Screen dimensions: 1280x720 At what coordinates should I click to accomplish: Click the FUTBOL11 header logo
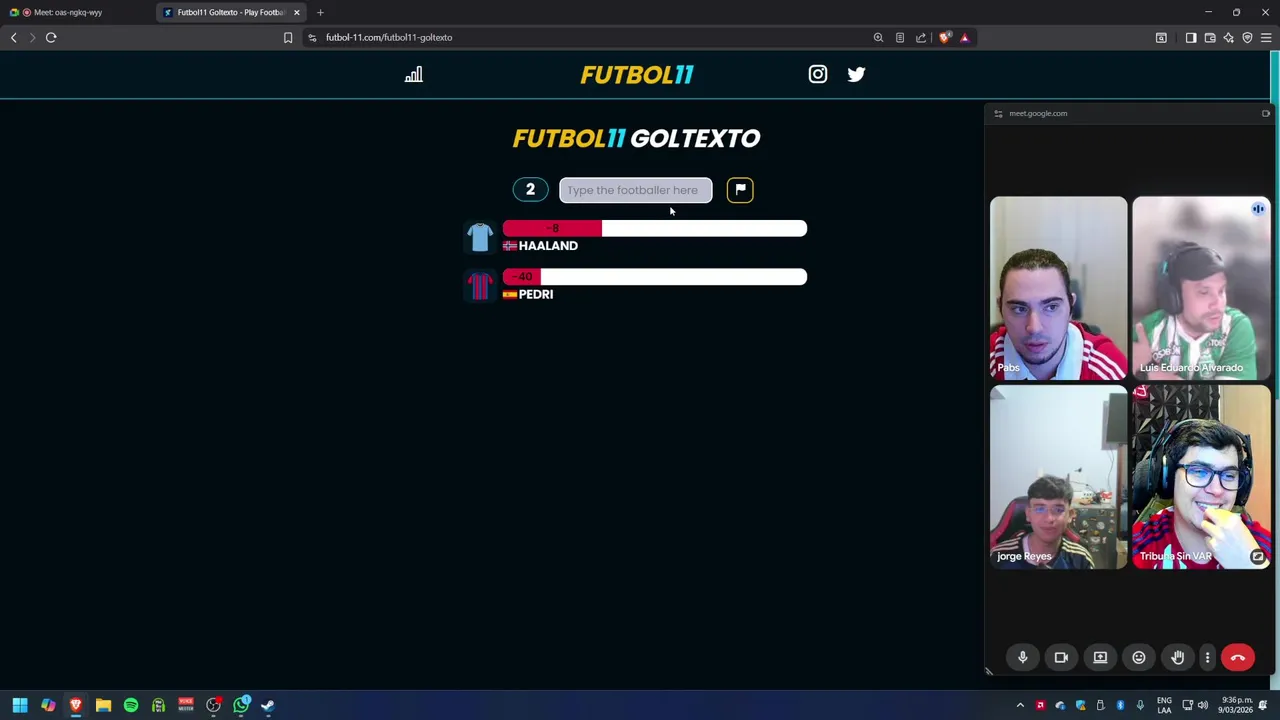[x=637, y=75]
